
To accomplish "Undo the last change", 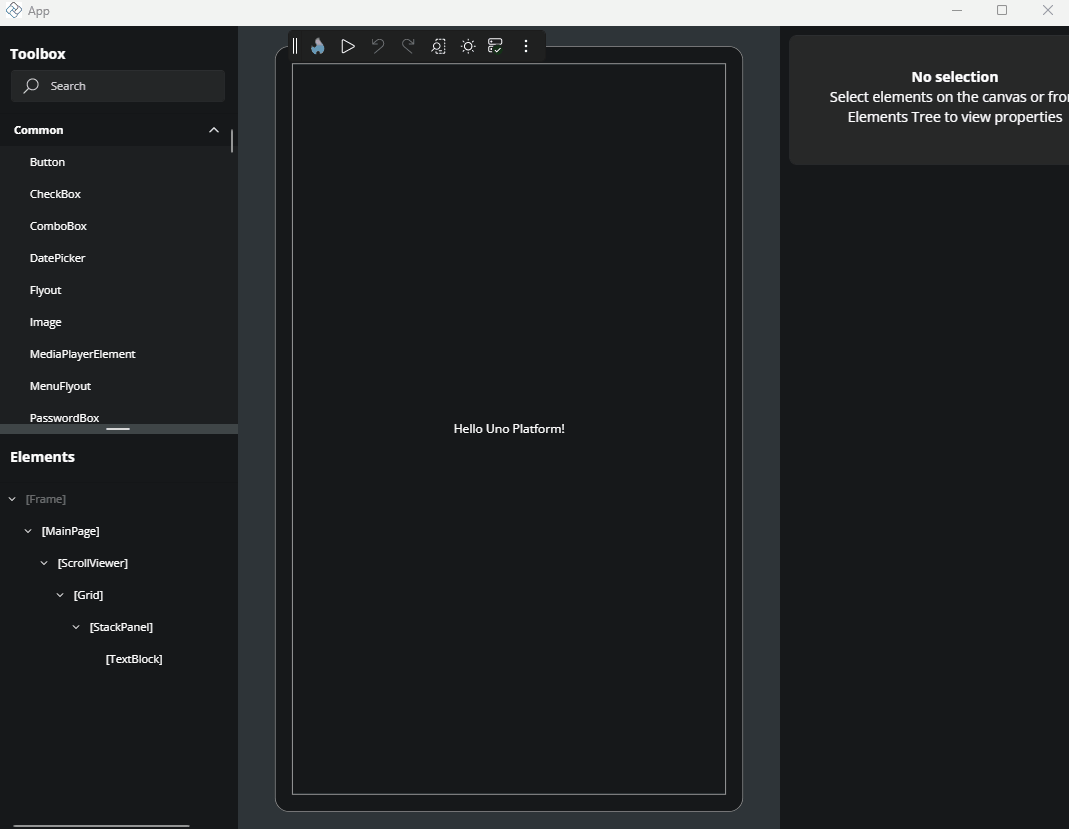I will pyautogui.click(x=377, y=45).
